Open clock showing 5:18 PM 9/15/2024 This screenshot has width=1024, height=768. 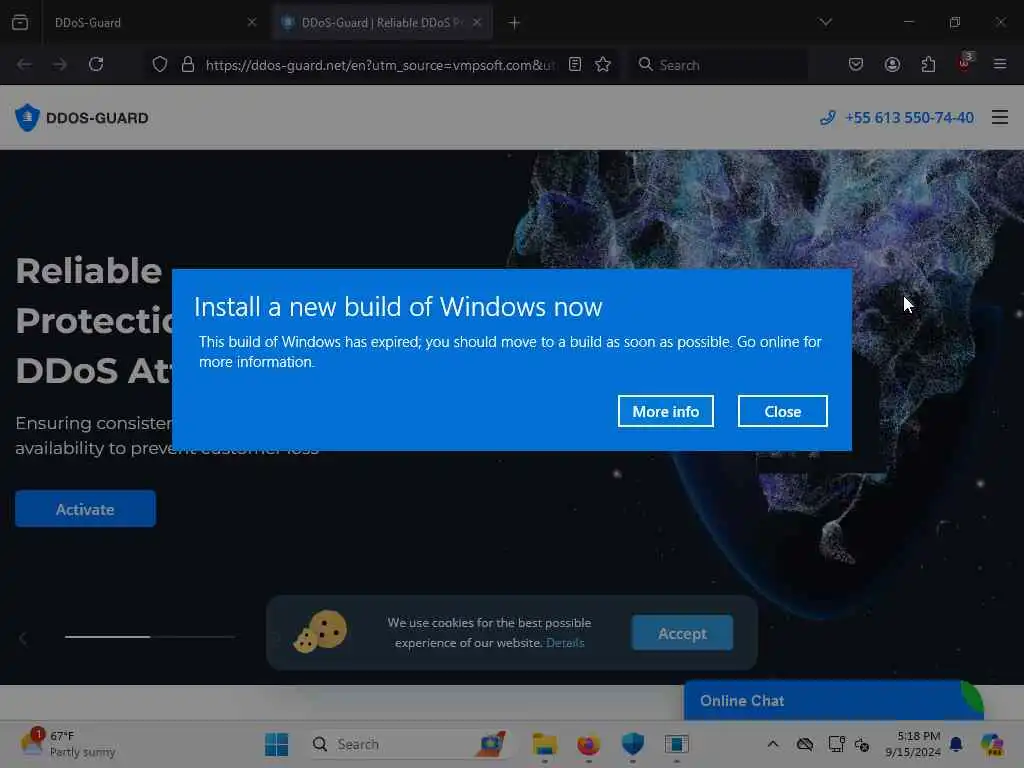click(x=912, y=744)
